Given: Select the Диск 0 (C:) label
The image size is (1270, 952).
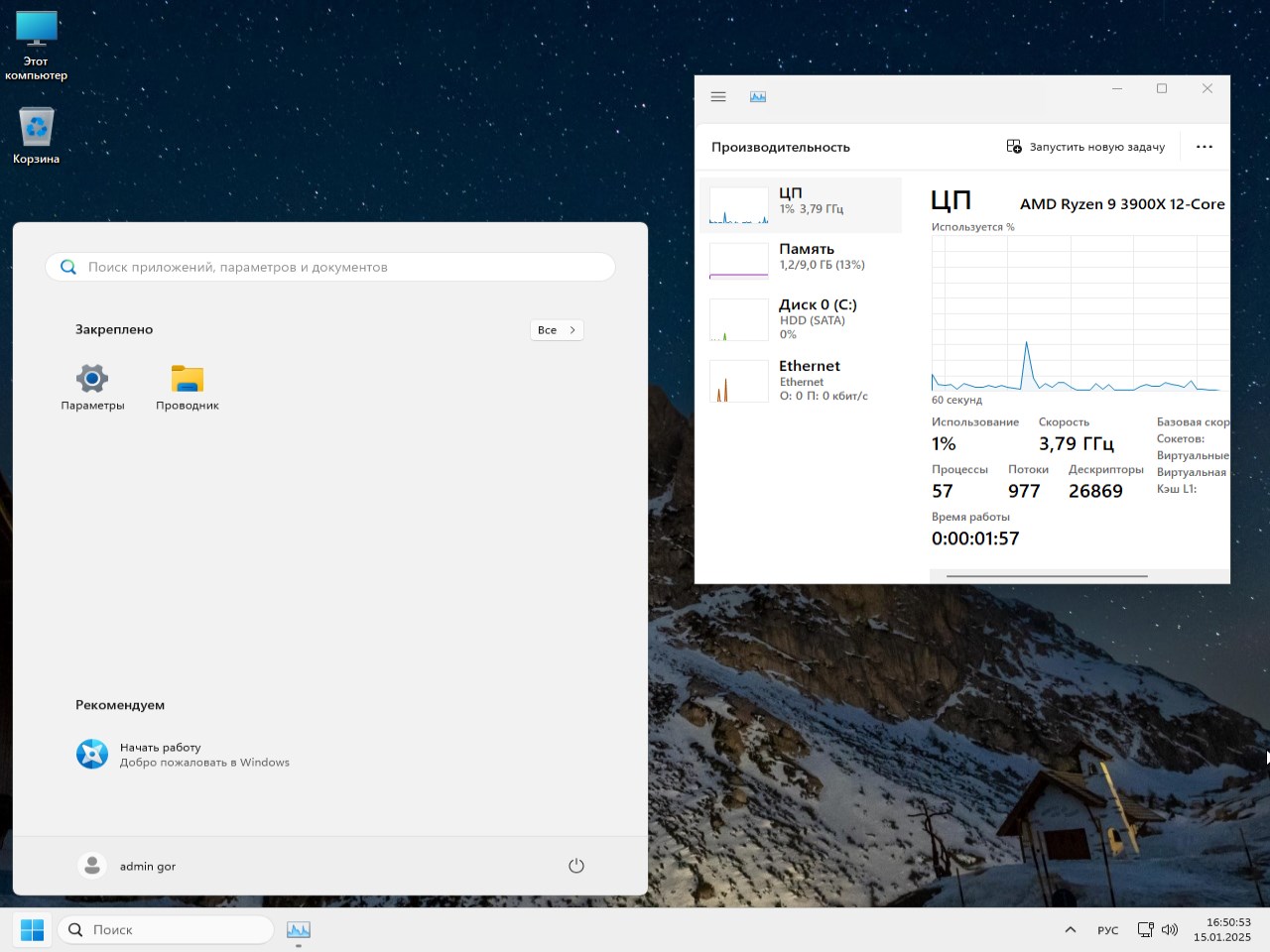Looking at the screenshot, I should pos(818,304).
